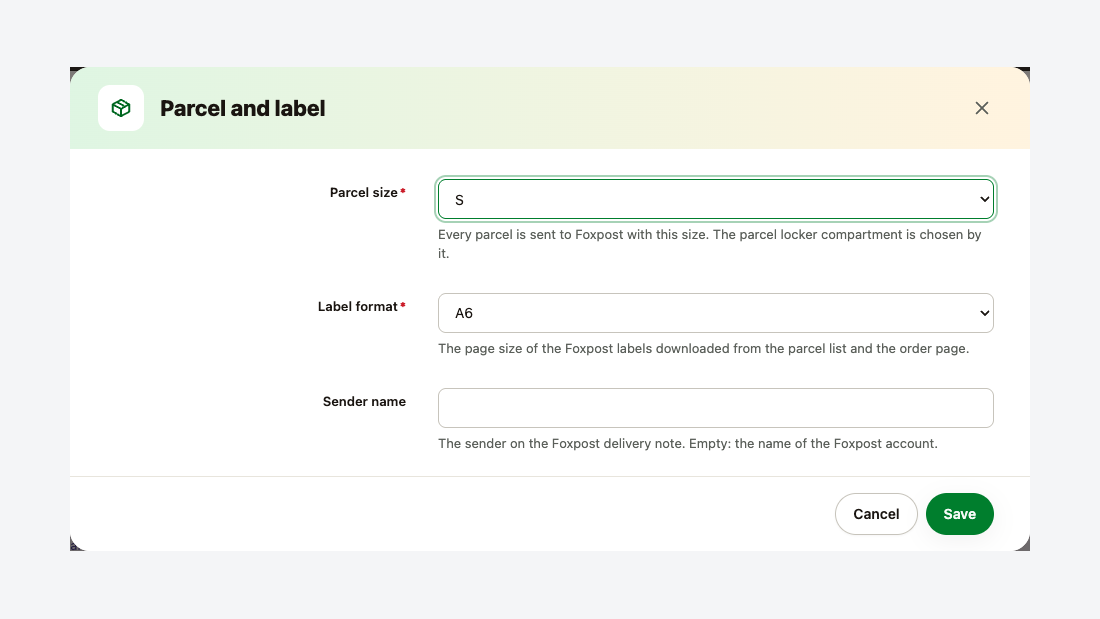Click the Sender name field label
The image size is (1100, 619).
[x=364, y=401]
